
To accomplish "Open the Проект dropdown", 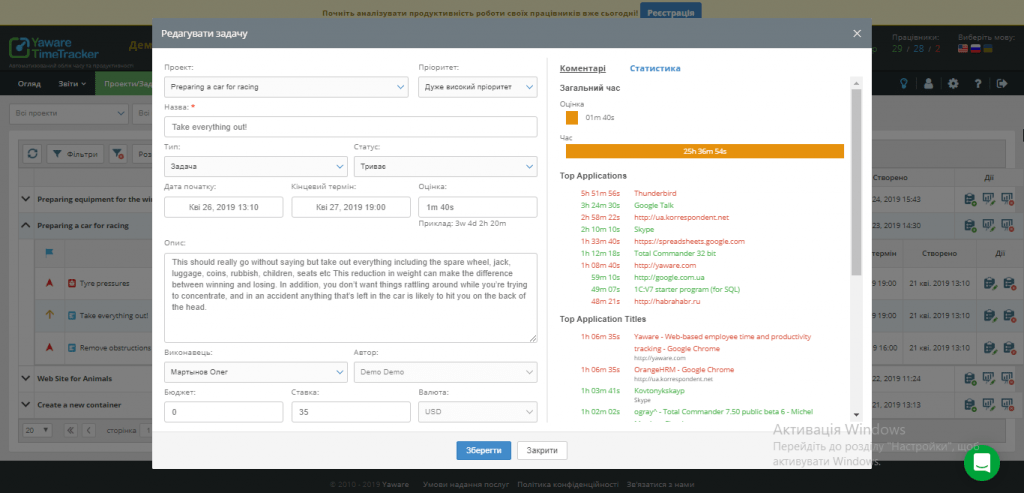I will (255, 87).
